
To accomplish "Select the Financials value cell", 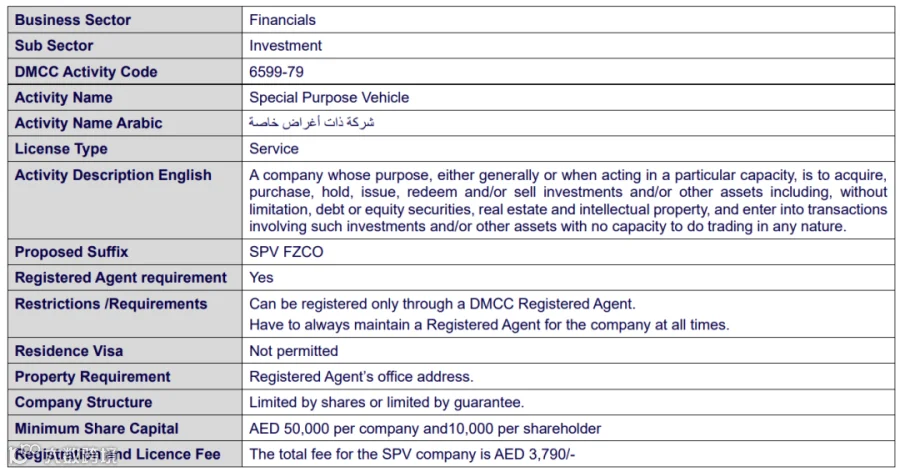I will point(568,20).
